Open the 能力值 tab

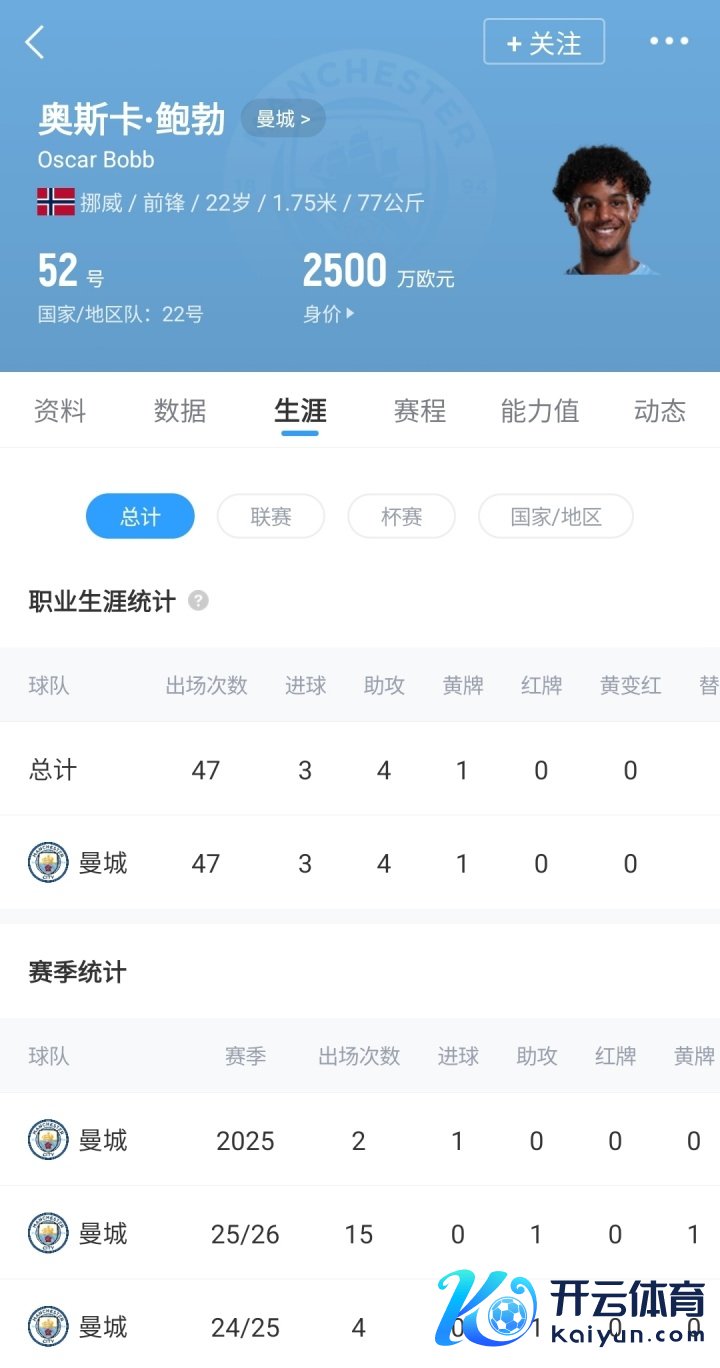(x=540, y=411)
